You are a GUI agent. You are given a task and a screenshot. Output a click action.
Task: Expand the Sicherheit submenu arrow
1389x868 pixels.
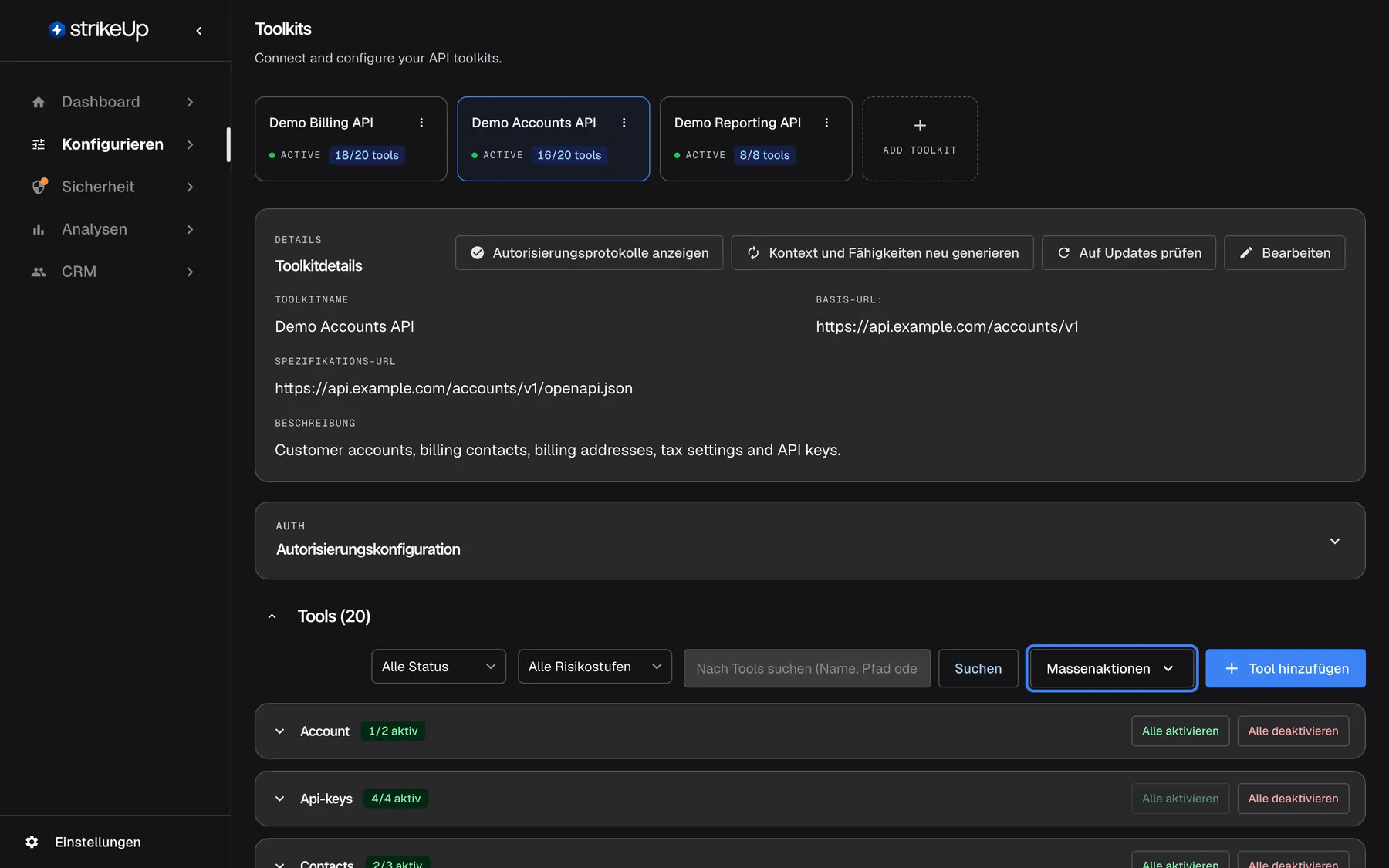pos(190,187)
